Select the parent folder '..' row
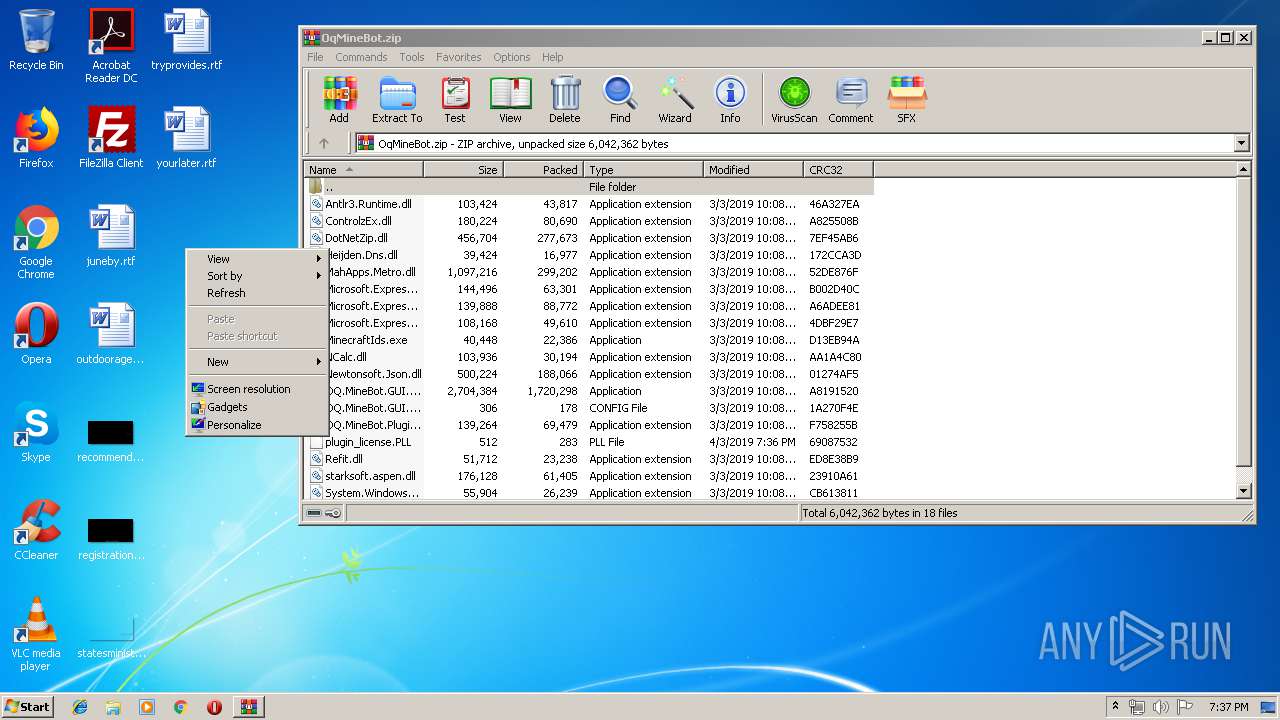Viewport: 1280px width, 720px height. pyautogui.click(x=589, y=187)
